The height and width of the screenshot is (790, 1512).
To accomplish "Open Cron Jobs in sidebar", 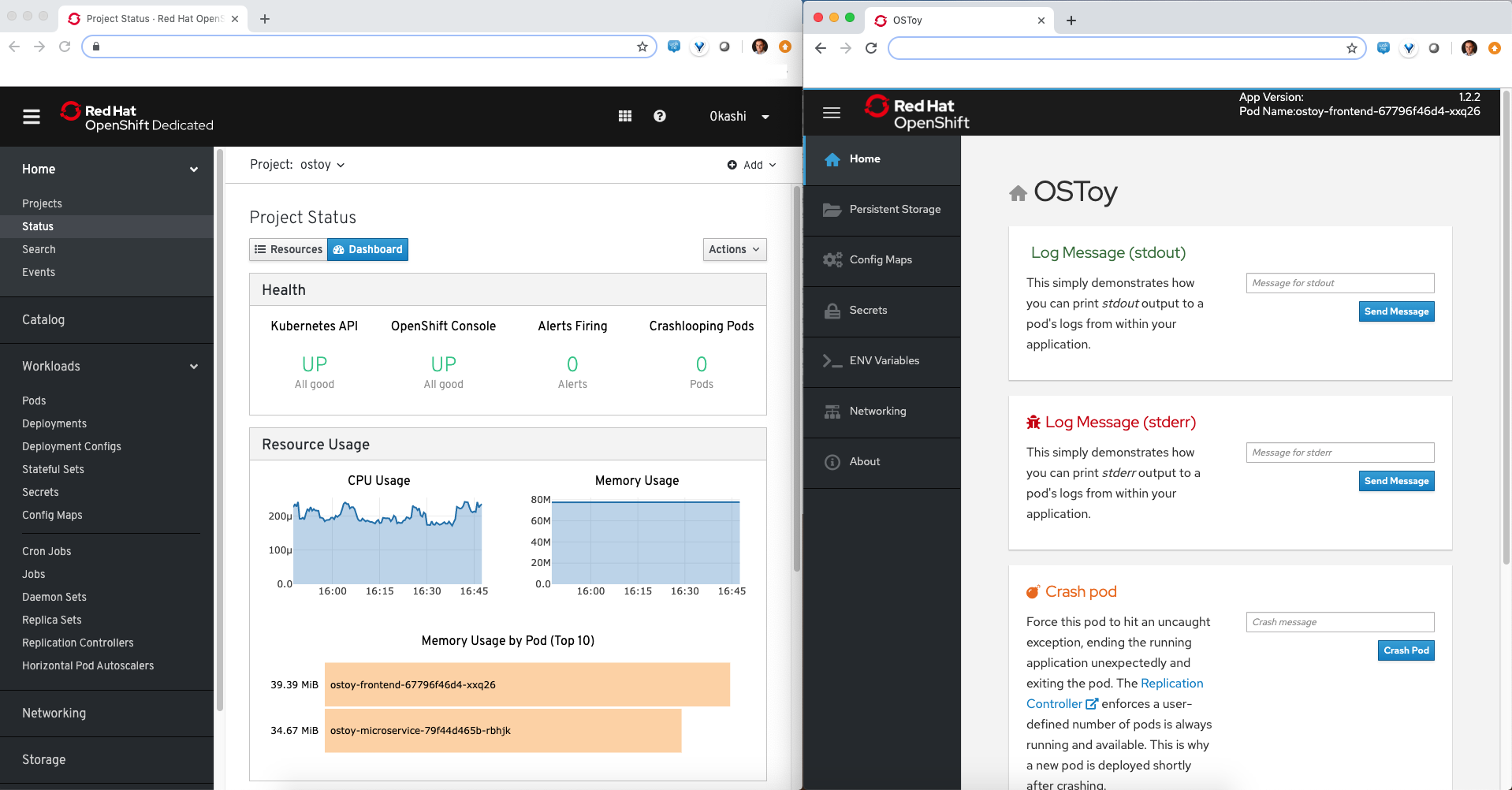I will (x=47, y=551).
